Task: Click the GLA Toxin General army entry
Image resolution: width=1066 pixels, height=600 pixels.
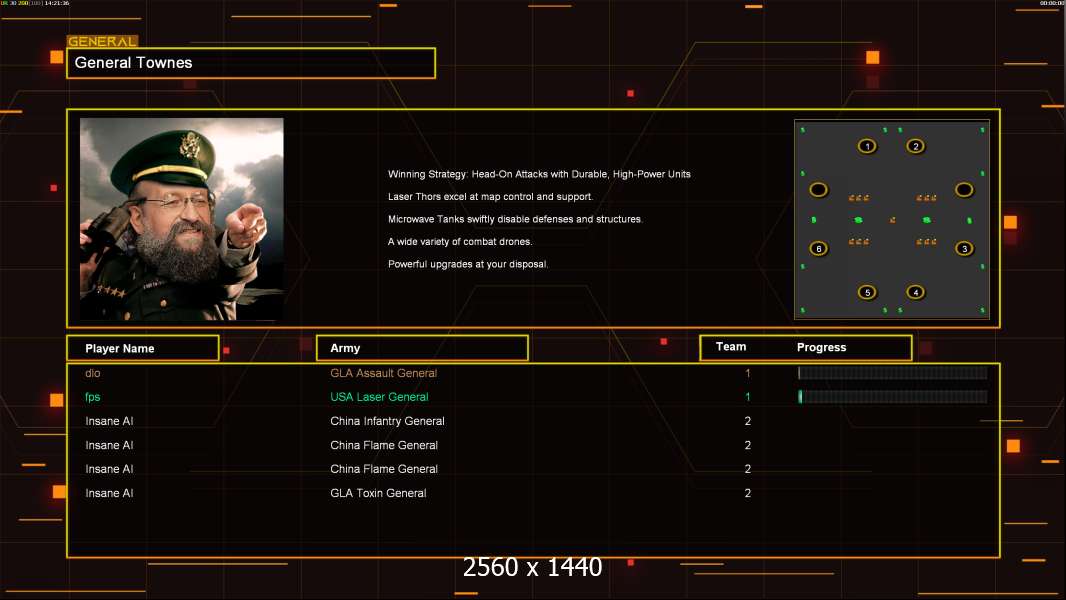Action: (378, 493)
